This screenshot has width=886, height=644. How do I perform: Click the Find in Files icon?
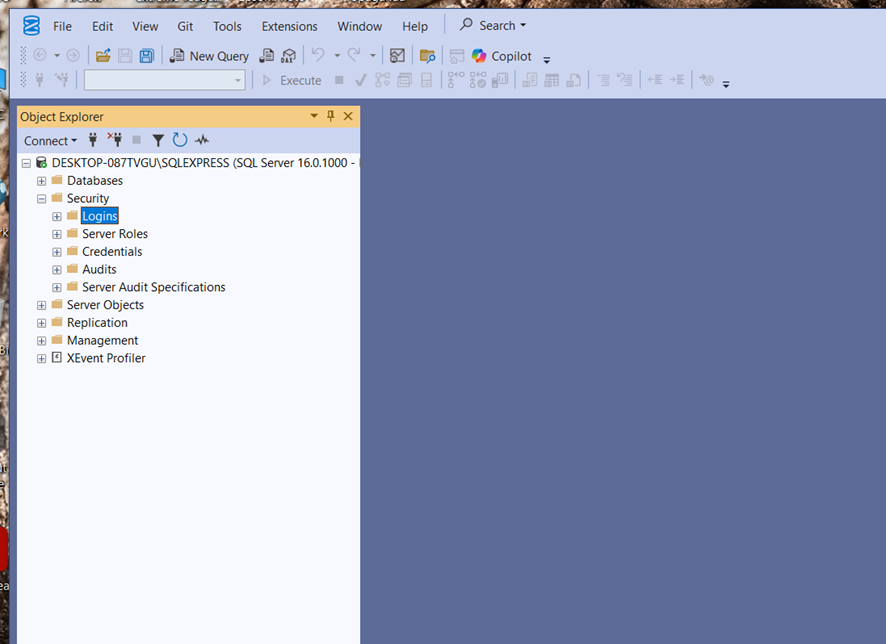pyautogui.click(x=428, y=55)
